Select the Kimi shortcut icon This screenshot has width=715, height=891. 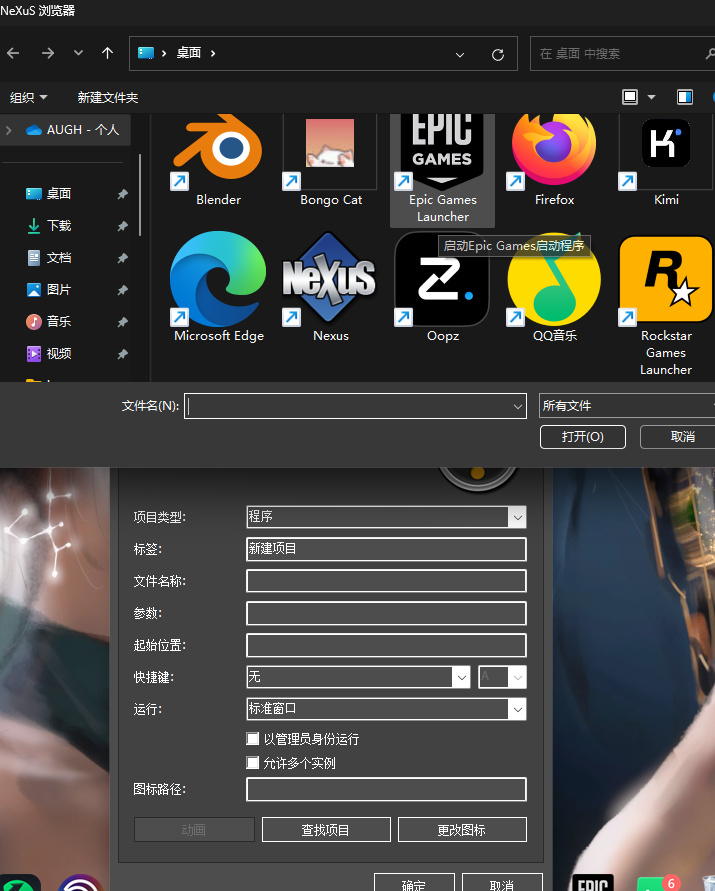click(x=666, y=153)
